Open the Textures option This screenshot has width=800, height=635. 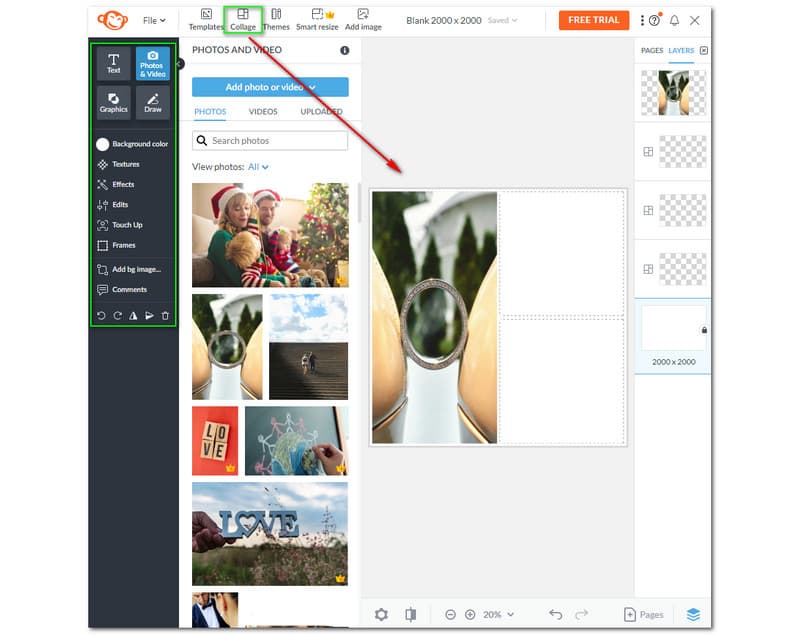118,164
